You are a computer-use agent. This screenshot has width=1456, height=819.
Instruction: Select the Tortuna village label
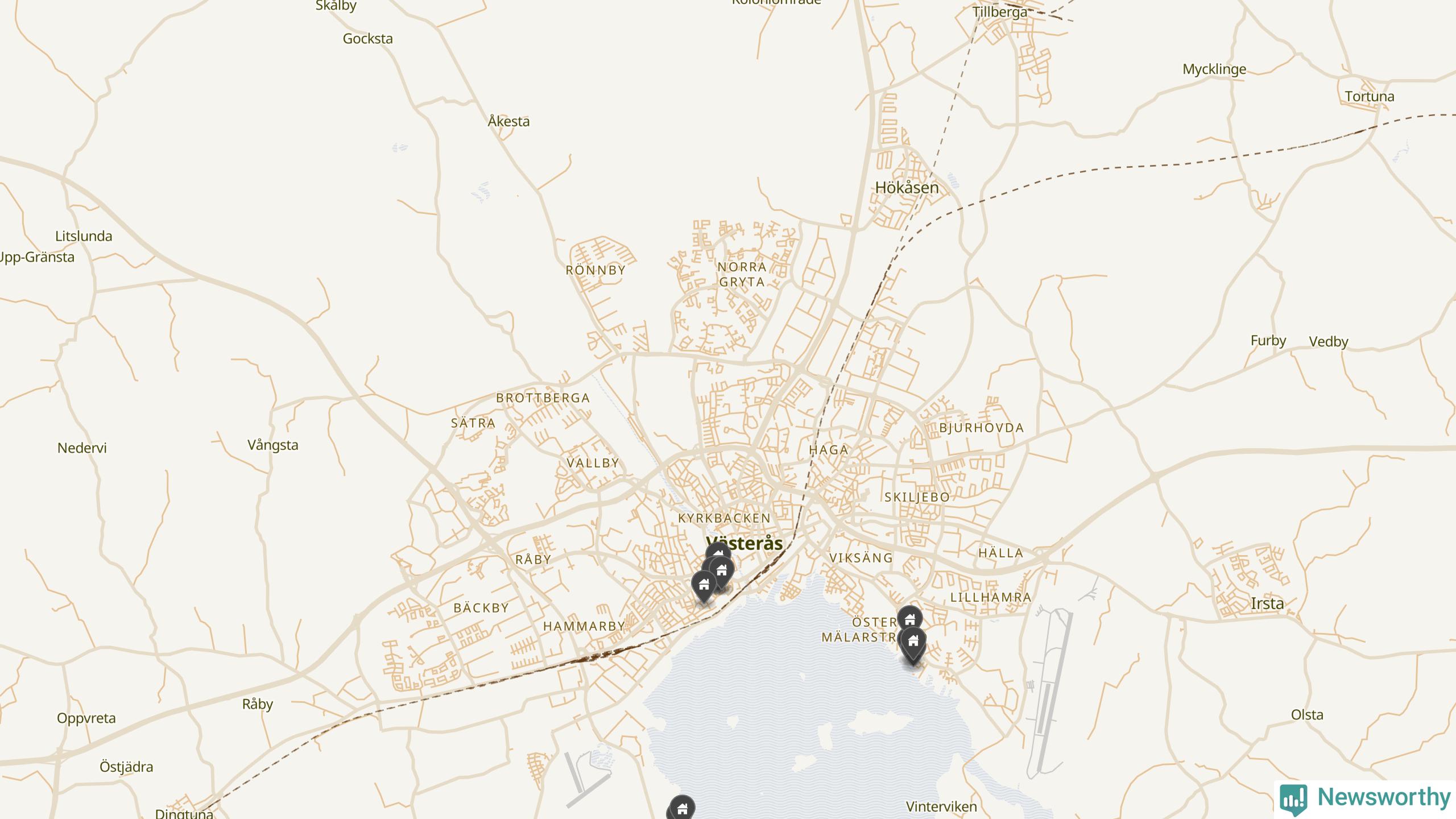coord(1370,96)
